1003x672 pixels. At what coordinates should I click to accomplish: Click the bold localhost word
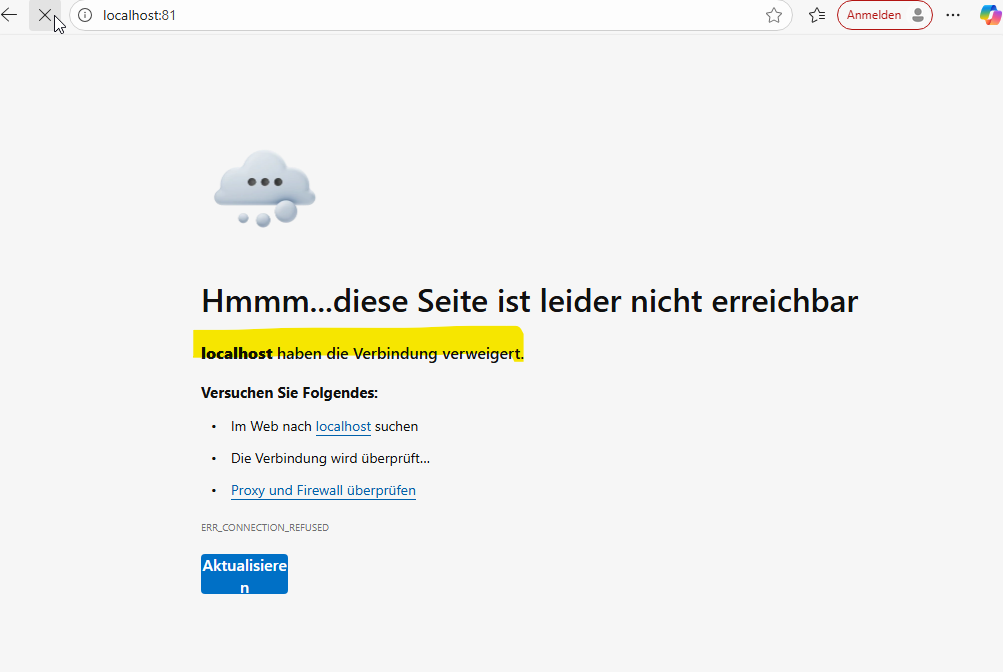[237, 353]
